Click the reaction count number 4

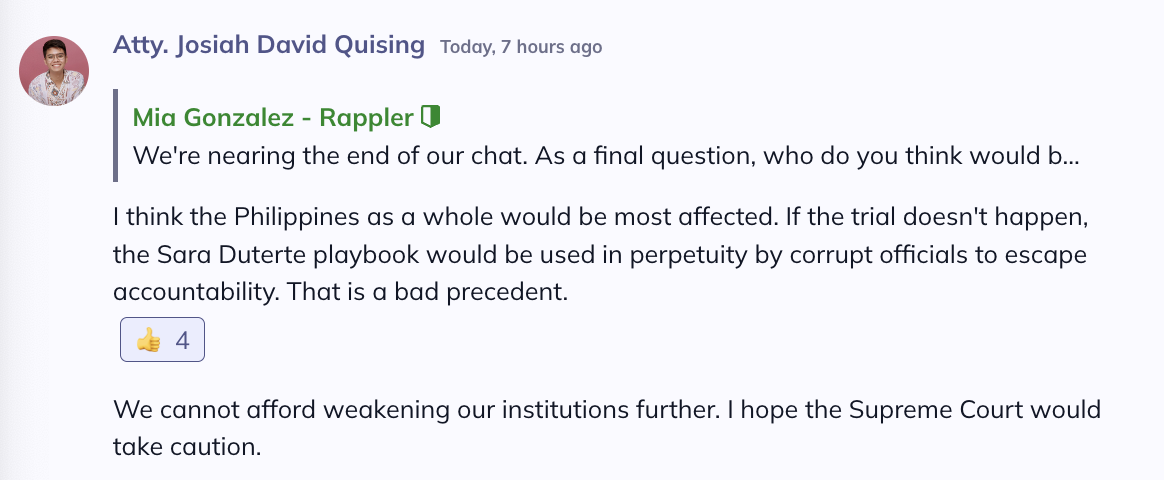click(183, 341)
